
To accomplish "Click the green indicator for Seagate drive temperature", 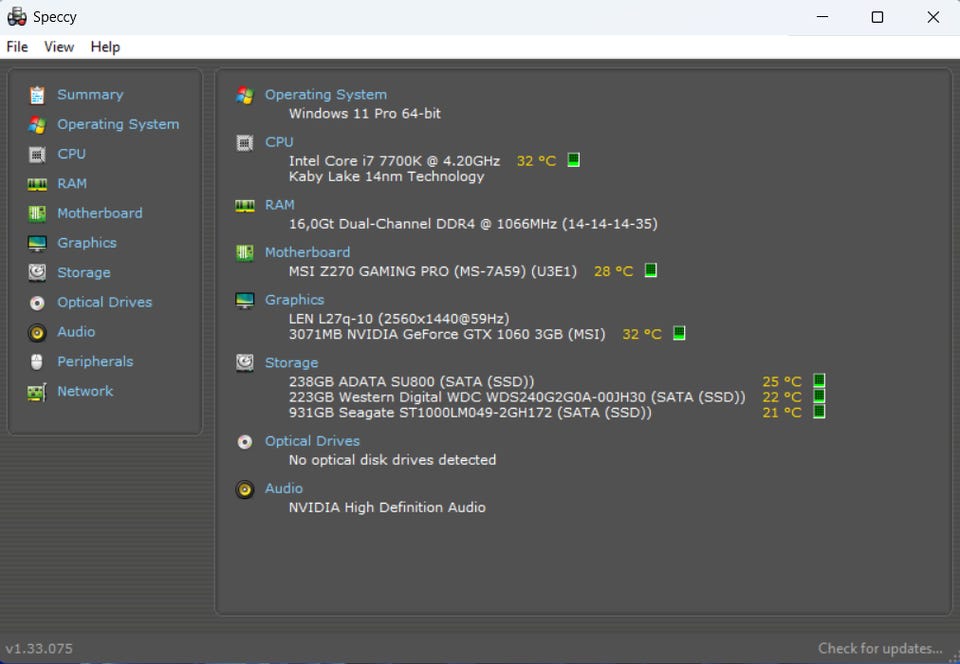I will coord(819,411).
